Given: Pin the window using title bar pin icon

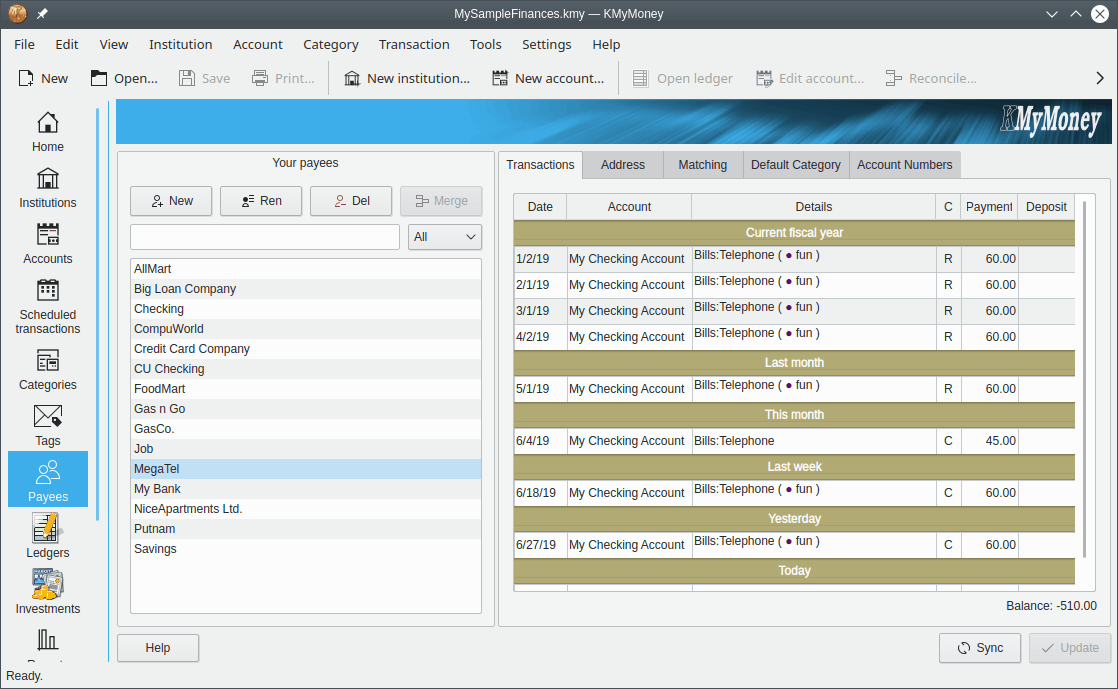Looking at the screenshot, I should coord(41,14).
